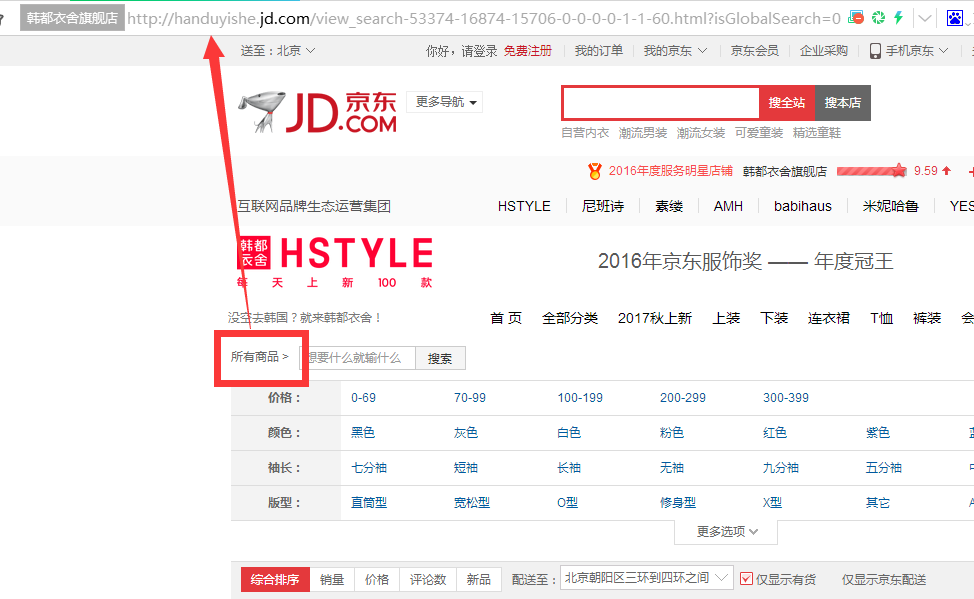Screen dimensions: 974x599
Task: Click the HSTYLE store logo
Action: pyautogui.click(x=336, y=262)
